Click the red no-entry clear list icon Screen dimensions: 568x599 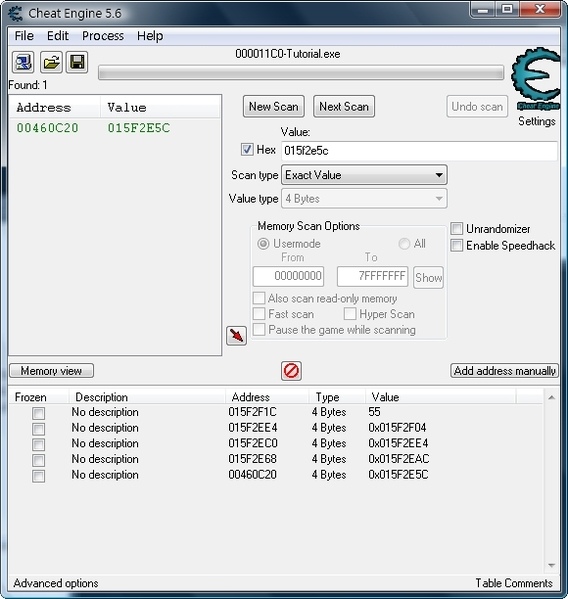tap(291, 371)
